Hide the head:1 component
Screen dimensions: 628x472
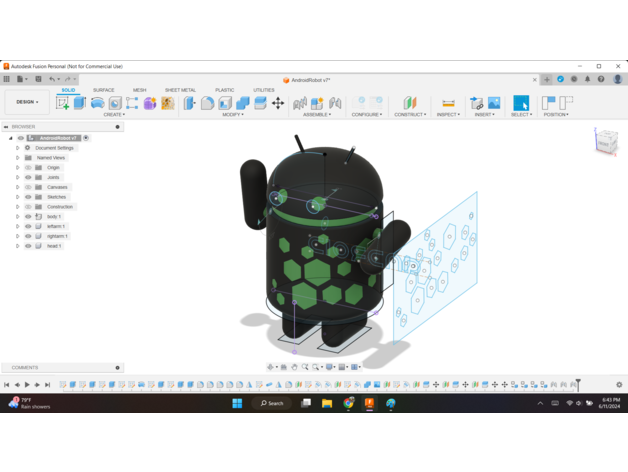[x=28, y=246]
